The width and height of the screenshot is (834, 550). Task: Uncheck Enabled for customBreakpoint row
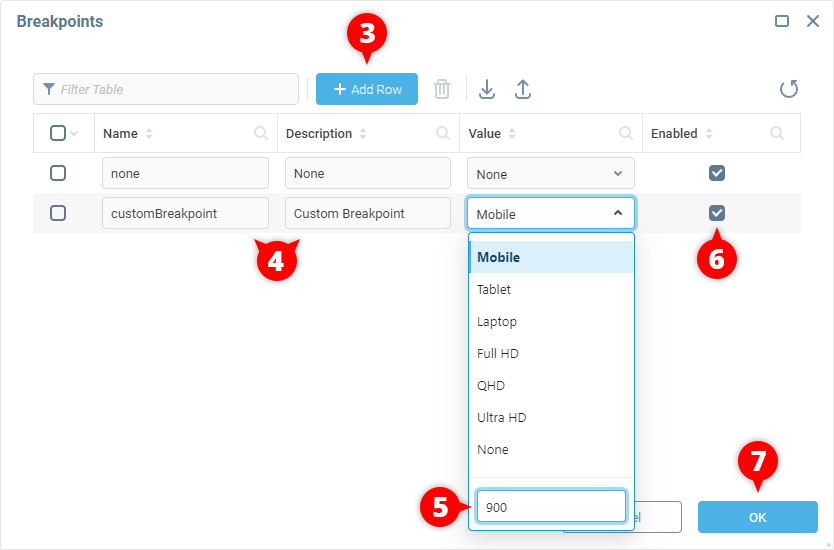tap(717, 213)
